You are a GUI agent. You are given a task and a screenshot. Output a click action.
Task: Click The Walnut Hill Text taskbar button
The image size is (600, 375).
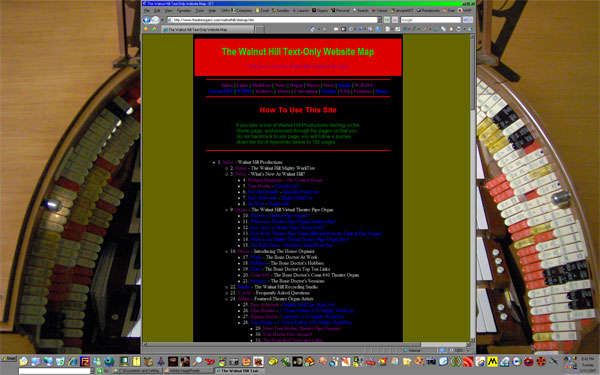coord(239,371)
